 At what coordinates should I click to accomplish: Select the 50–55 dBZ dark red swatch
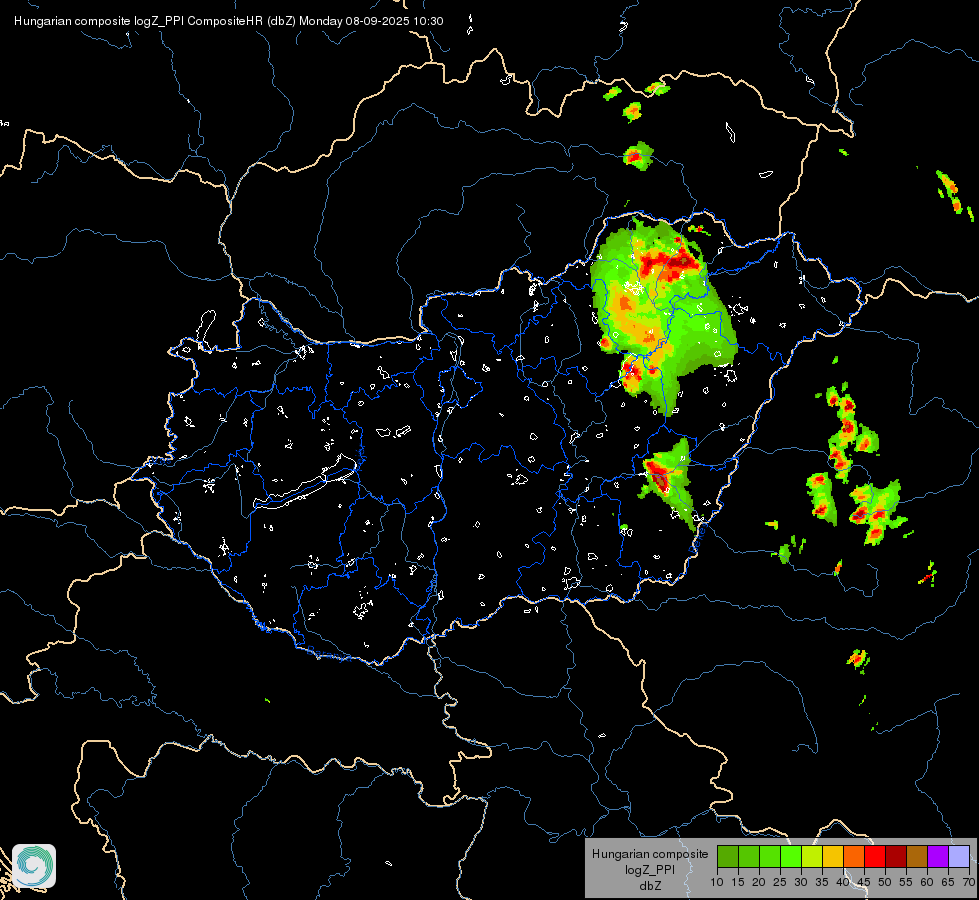(x=895, y=856)
